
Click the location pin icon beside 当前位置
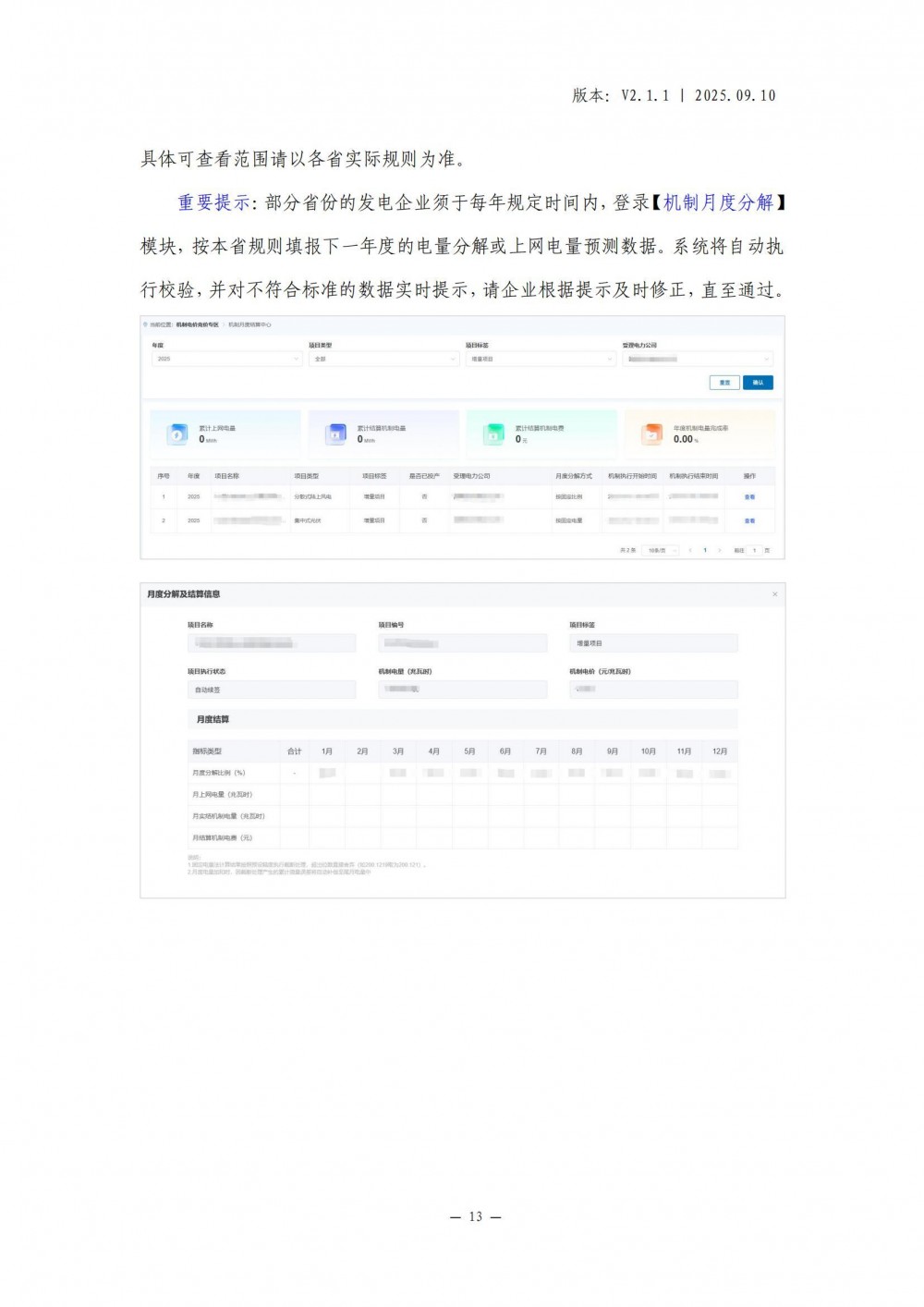pyautogui.click(x=145, y=324)
